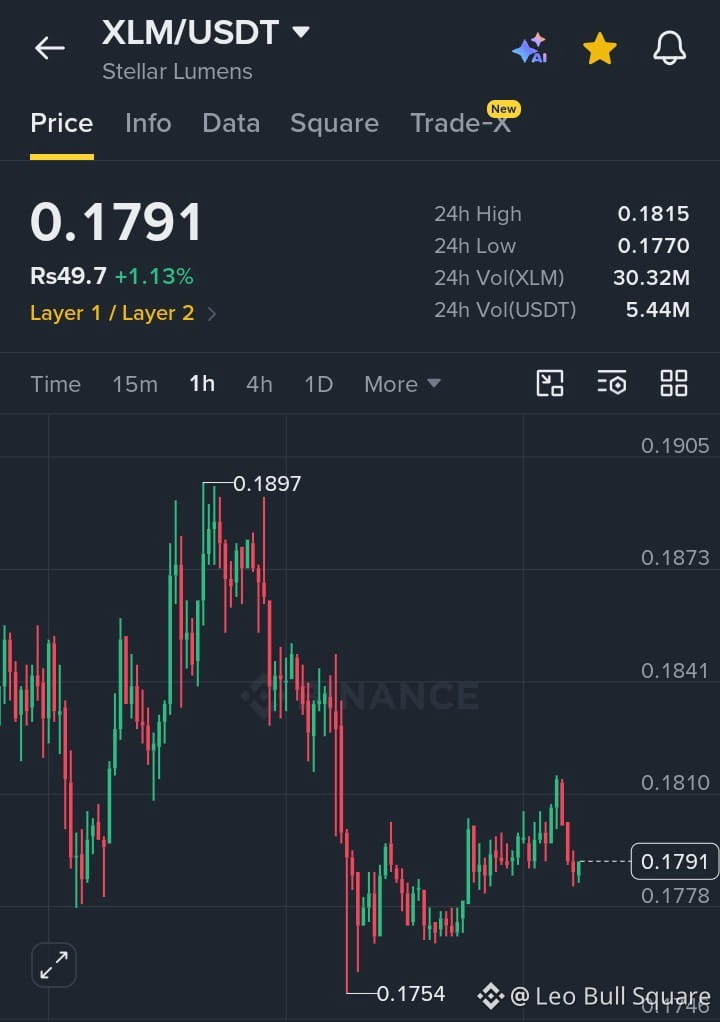Open the AI sparkle assistant icon
This screenshot has width=720, height=1022.
pos(530,48)
